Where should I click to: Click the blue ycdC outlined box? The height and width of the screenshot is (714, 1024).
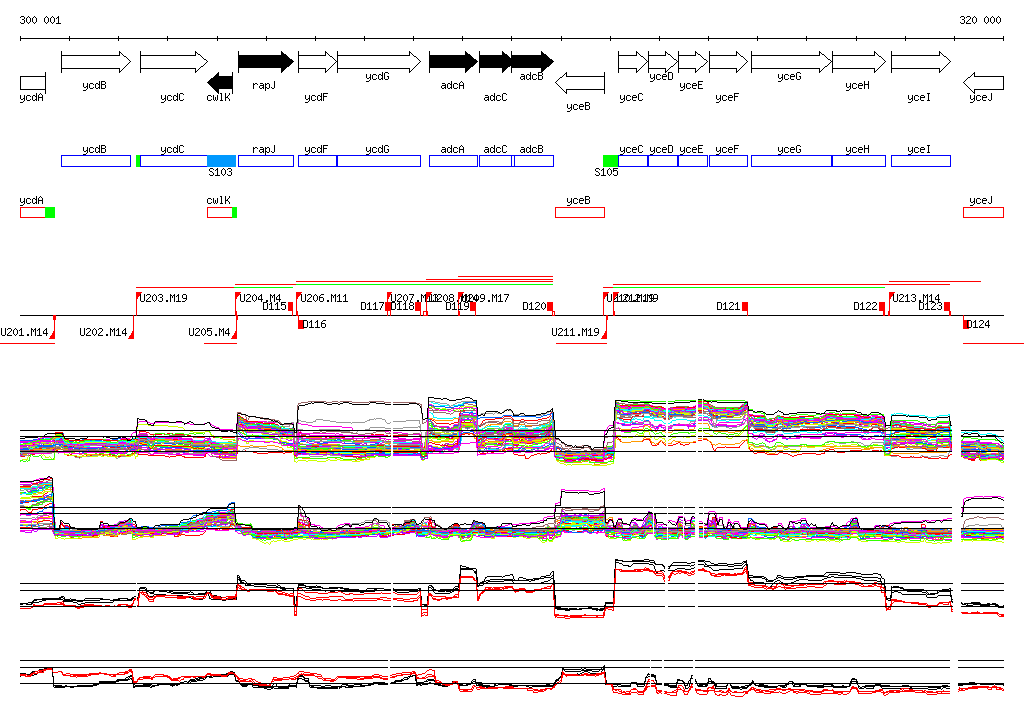pyautogui.click(x=174, y=161)
